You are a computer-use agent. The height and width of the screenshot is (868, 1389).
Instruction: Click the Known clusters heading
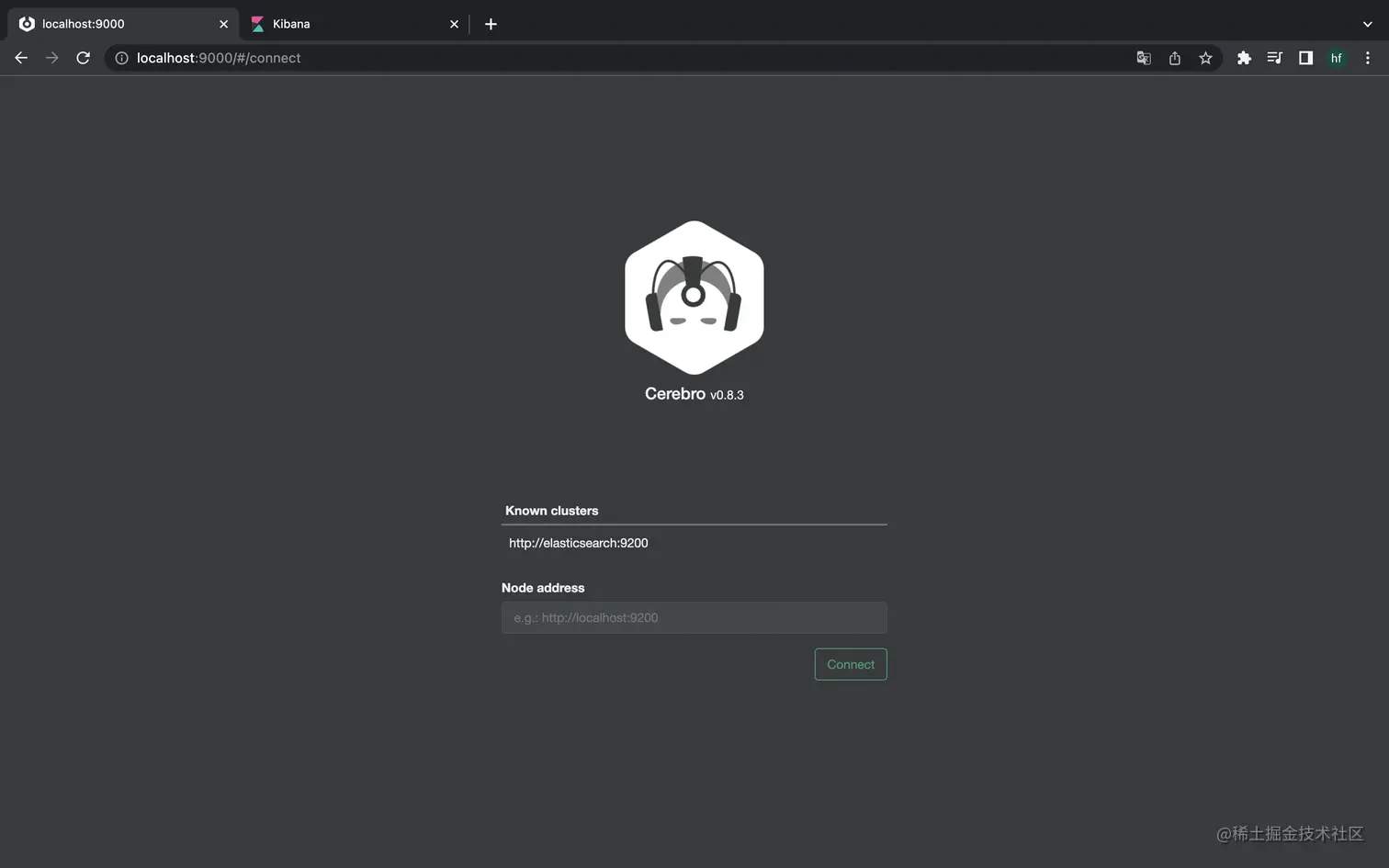tap(551, 511)
